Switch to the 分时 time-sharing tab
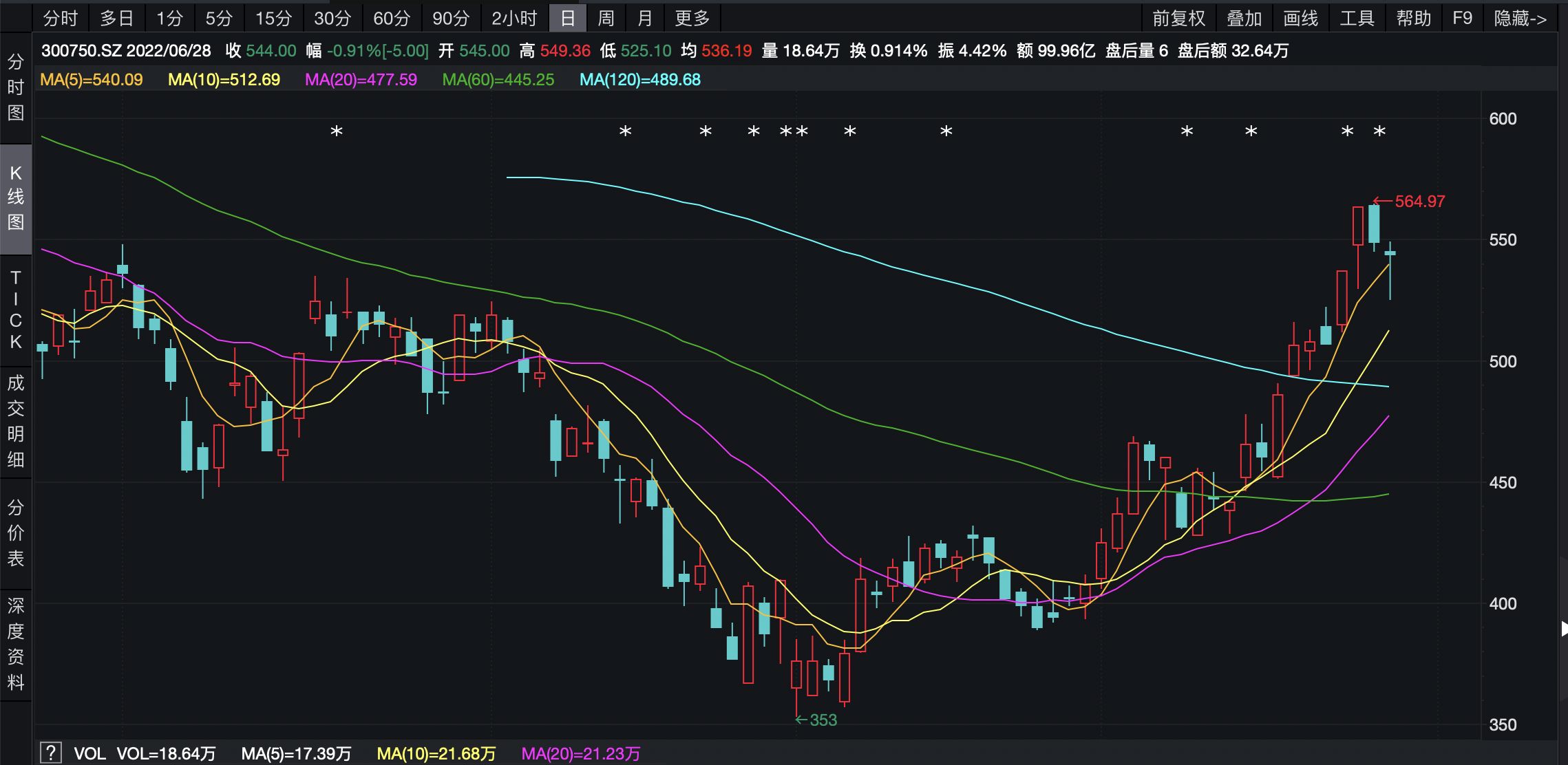This screenshot has width=1568, height=765. [x=60, y=18]
